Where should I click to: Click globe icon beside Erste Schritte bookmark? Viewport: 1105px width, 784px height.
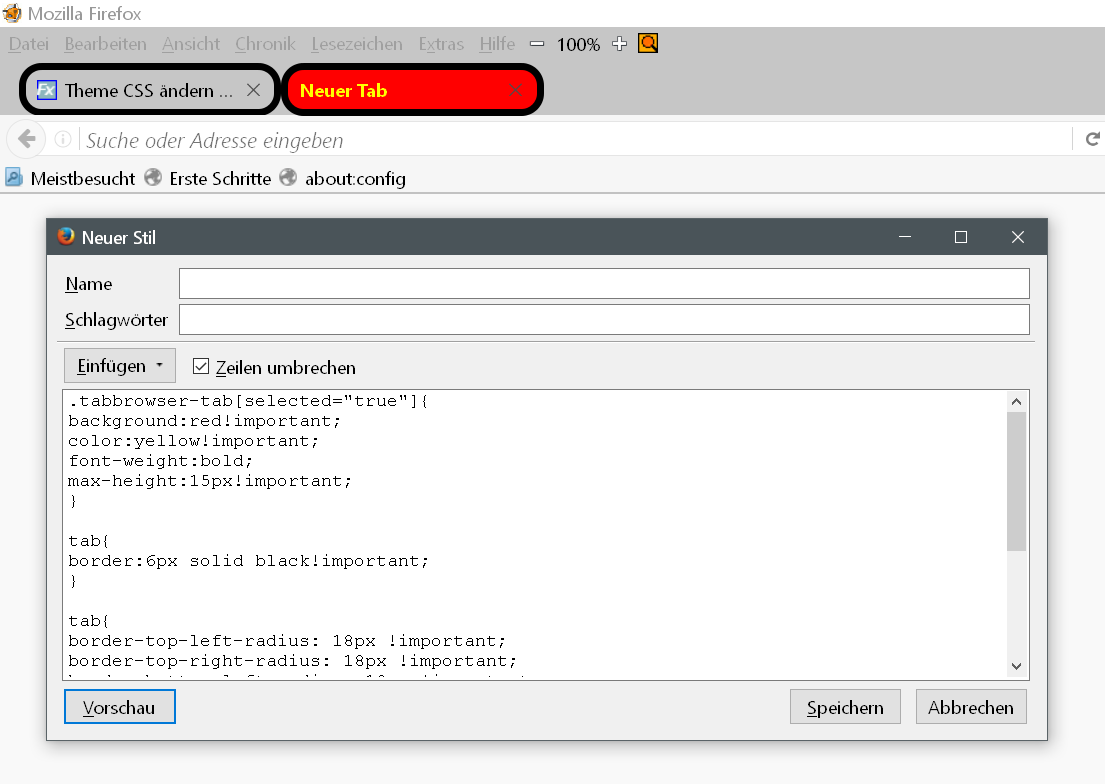click(x=153, y=177)
